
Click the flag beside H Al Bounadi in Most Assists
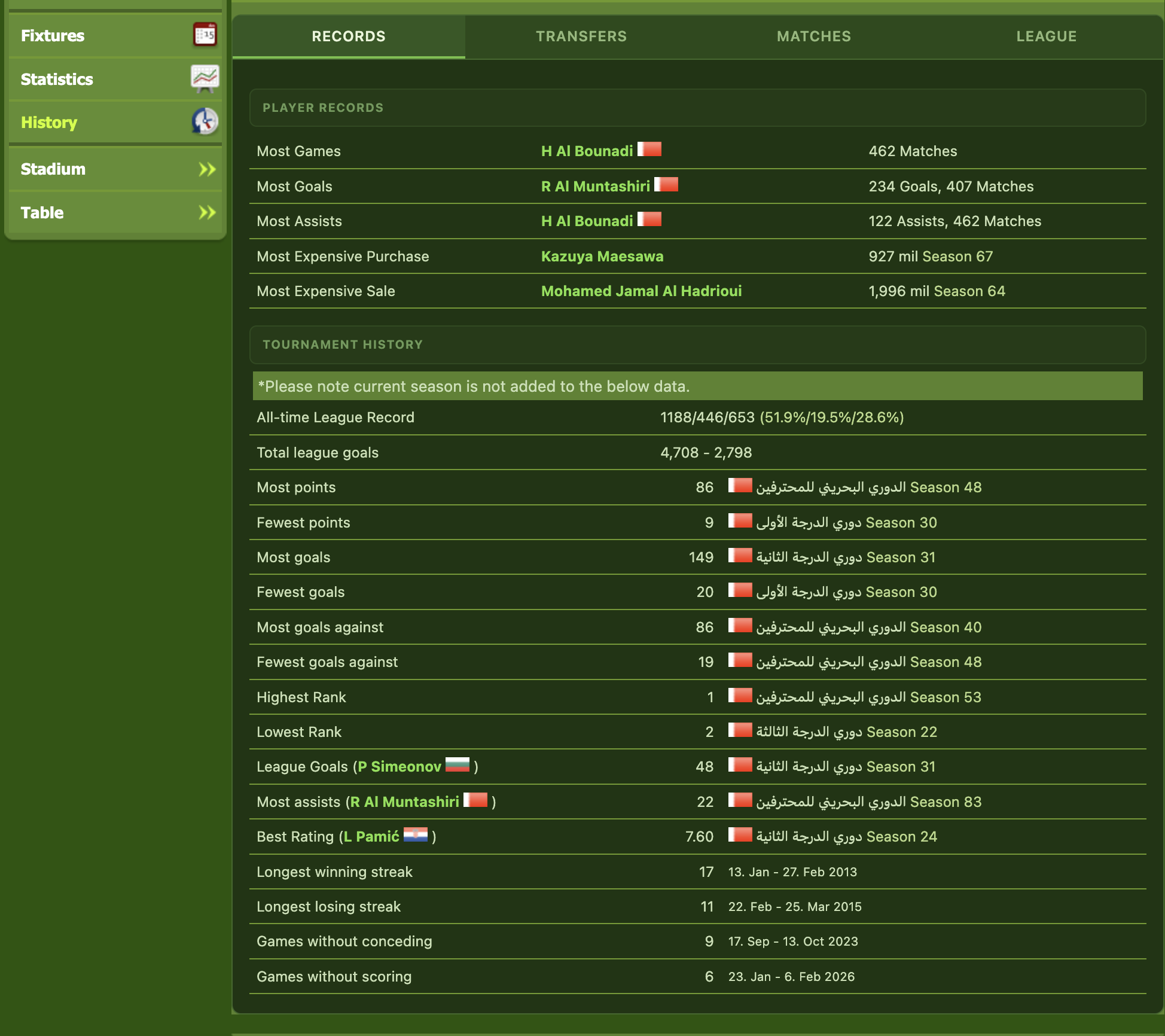649,219
